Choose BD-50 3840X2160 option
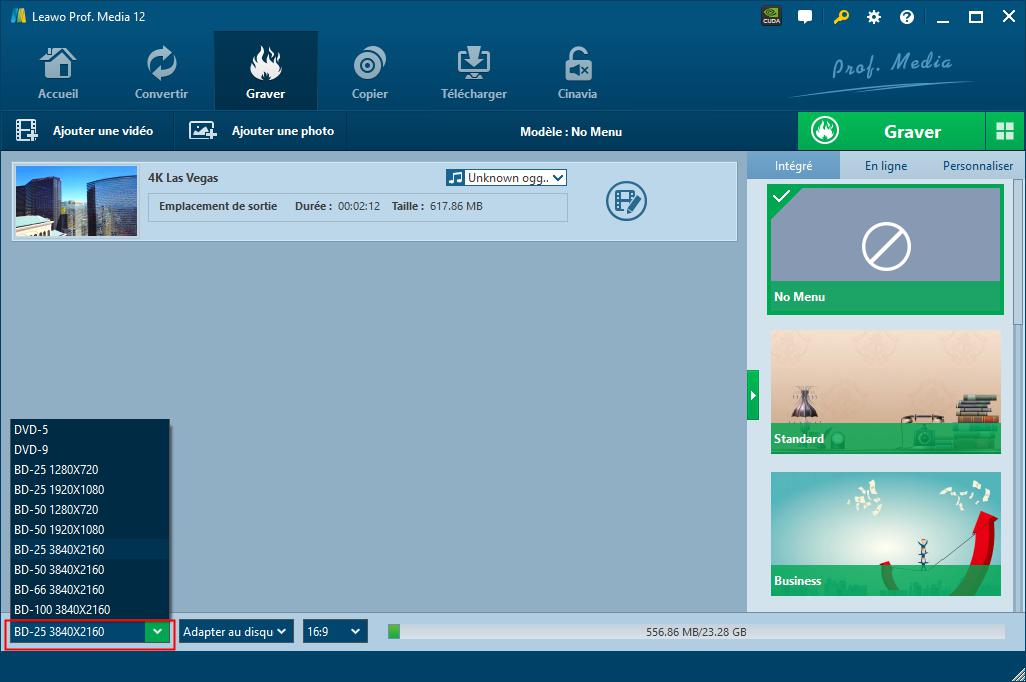This screenshot has height=682, width=1026. (90, 569)
